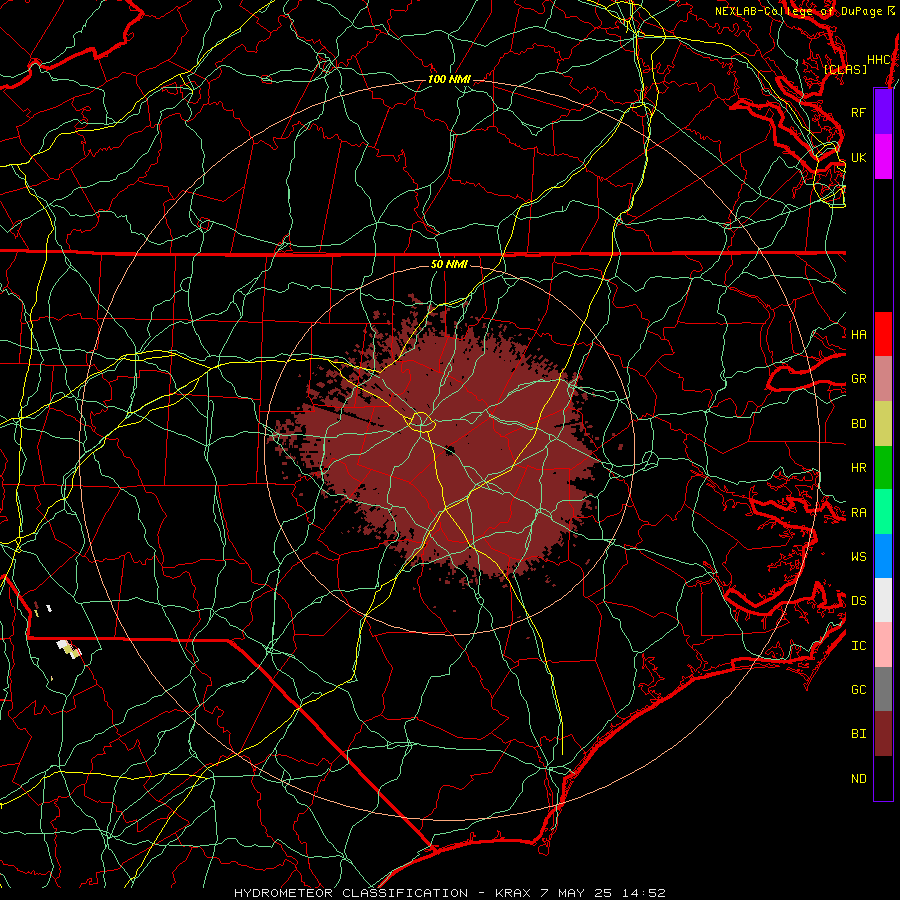Click the HHC product code label

(878, 60)
